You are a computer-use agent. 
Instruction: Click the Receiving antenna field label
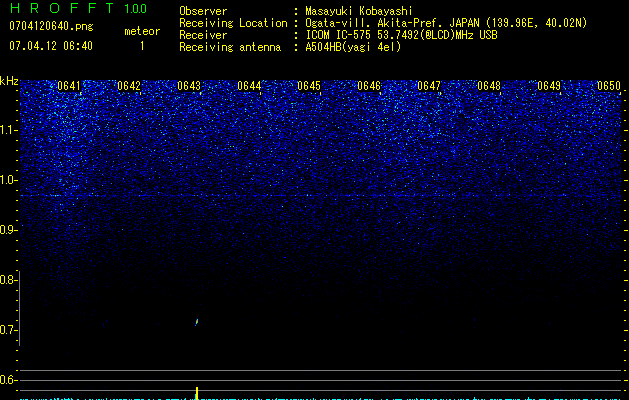pyautogui.click(x=230, y=47)
